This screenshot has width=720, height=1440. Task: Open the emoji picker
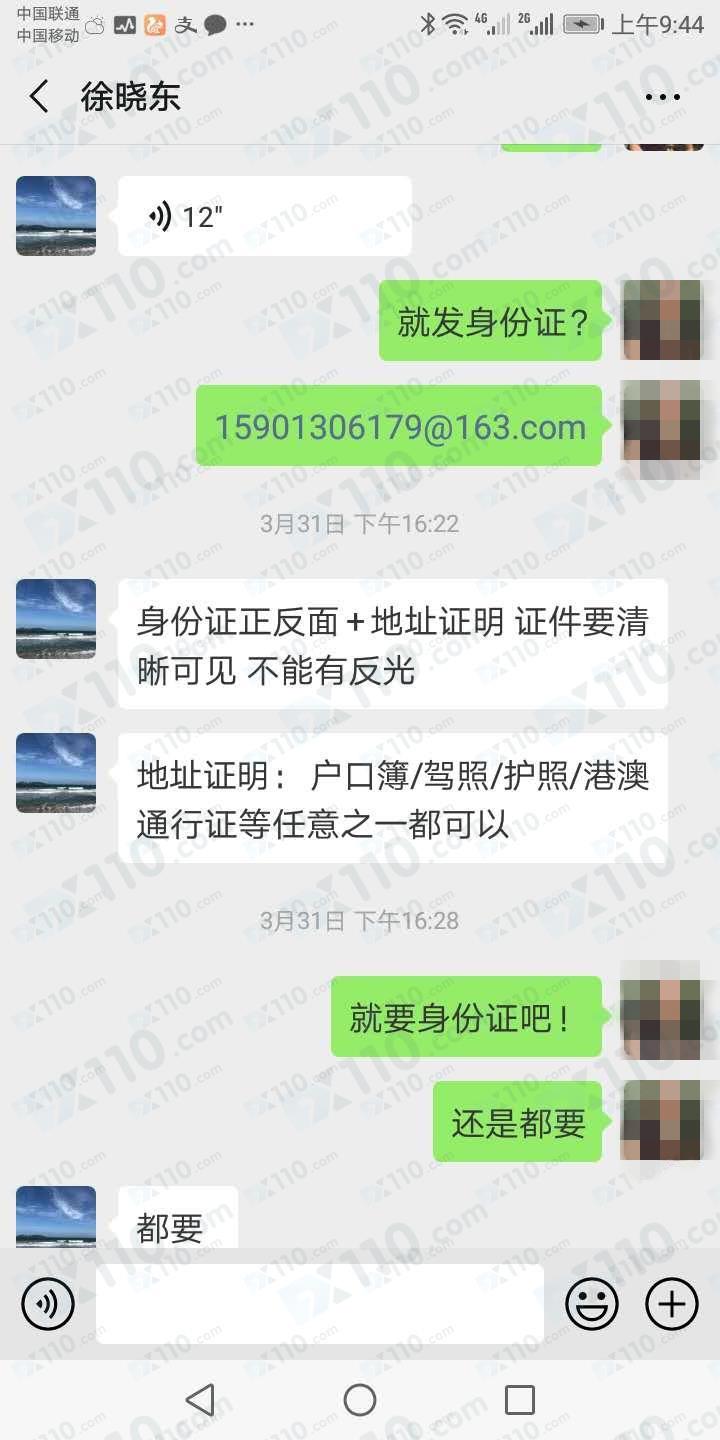tap(592, 1304)
